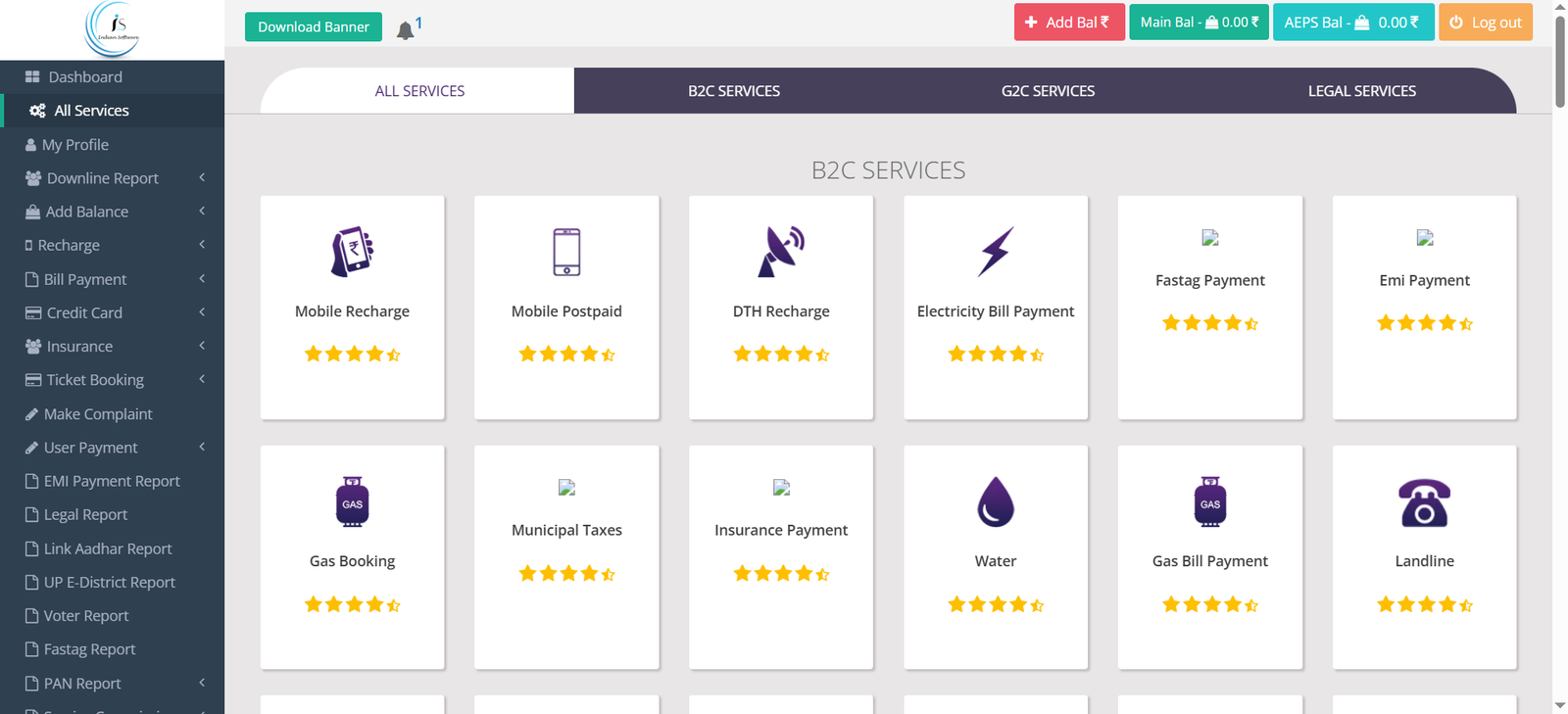Open the G2C SERVICES tab
This screenshot has height=714, width=1568.
(1048, 91)
